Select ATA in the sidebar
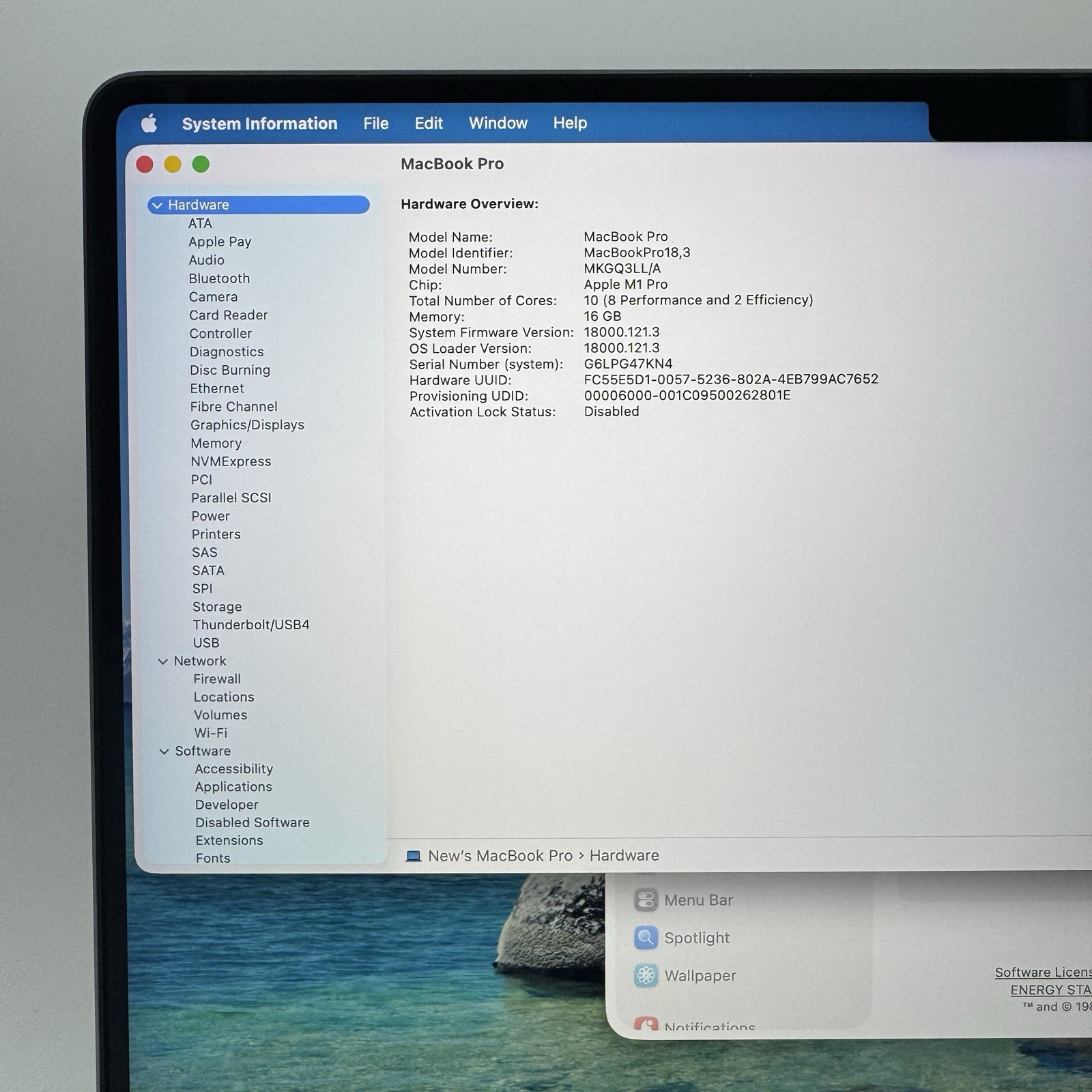This screenshot has height=1092, width=1092. 200,223
